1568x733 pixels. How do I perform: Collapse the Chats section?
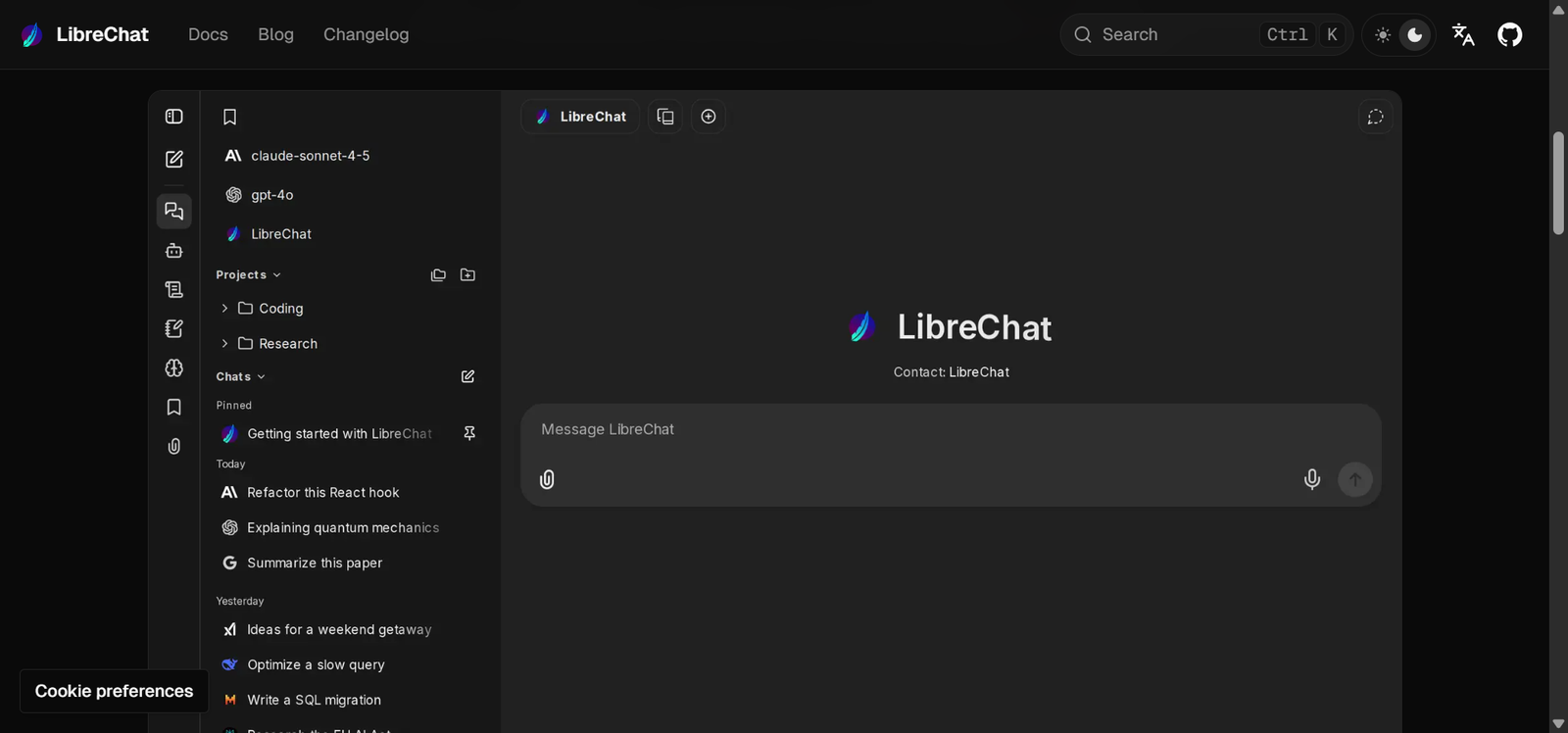point(241,377)
